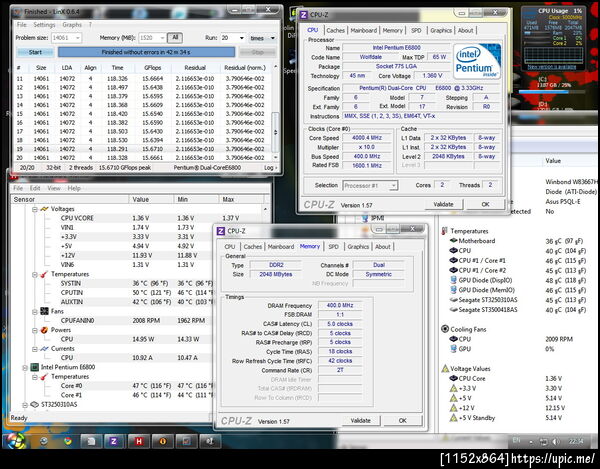
Task: Collapse the Voltages node in HWMonitor
Action: (34, 209)
